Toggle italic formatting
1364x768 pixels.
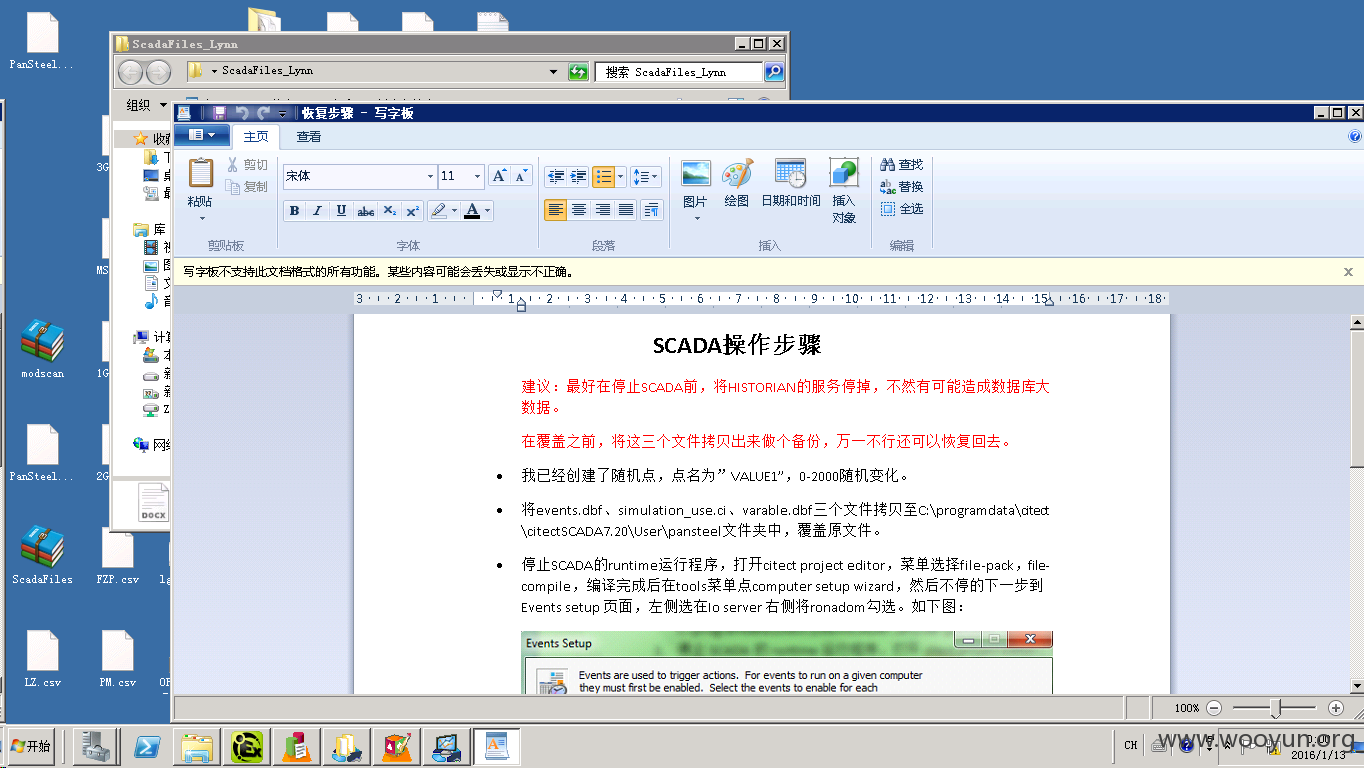pos(318,211)
